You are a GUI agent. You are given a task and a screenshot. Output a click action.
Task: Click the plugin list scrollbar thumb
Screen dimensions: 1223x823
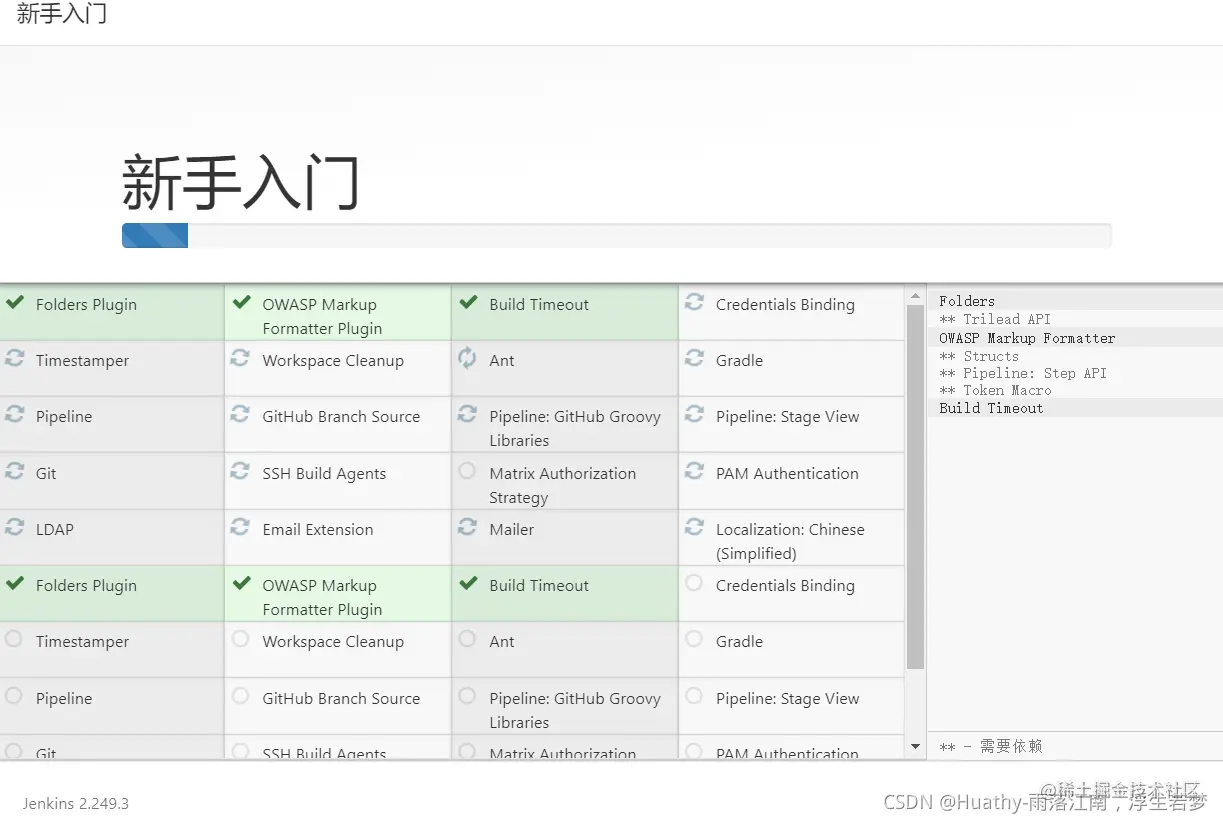(915, 487)
